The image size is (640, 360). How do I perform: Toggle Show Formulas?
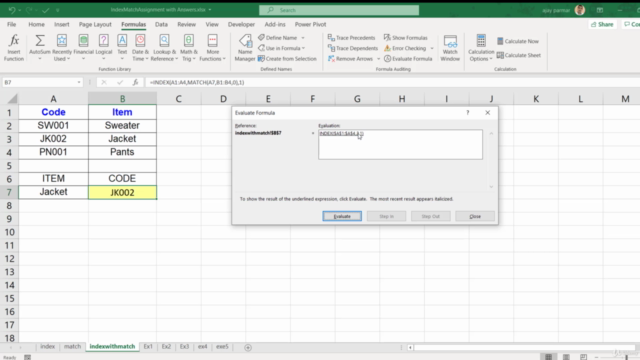click(406, 38)
